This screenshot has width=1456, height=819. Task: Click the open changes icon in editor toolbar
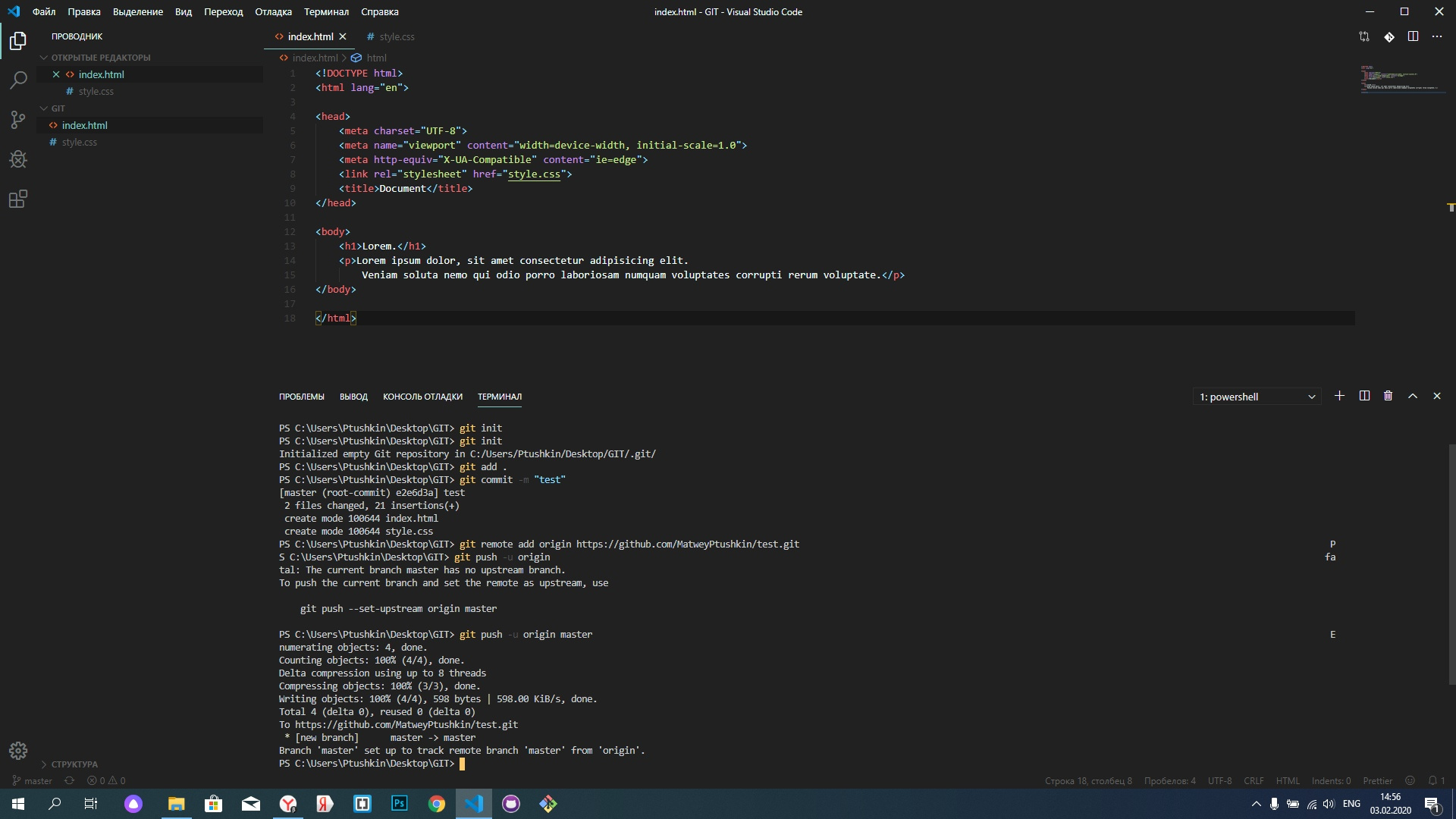1364,36
